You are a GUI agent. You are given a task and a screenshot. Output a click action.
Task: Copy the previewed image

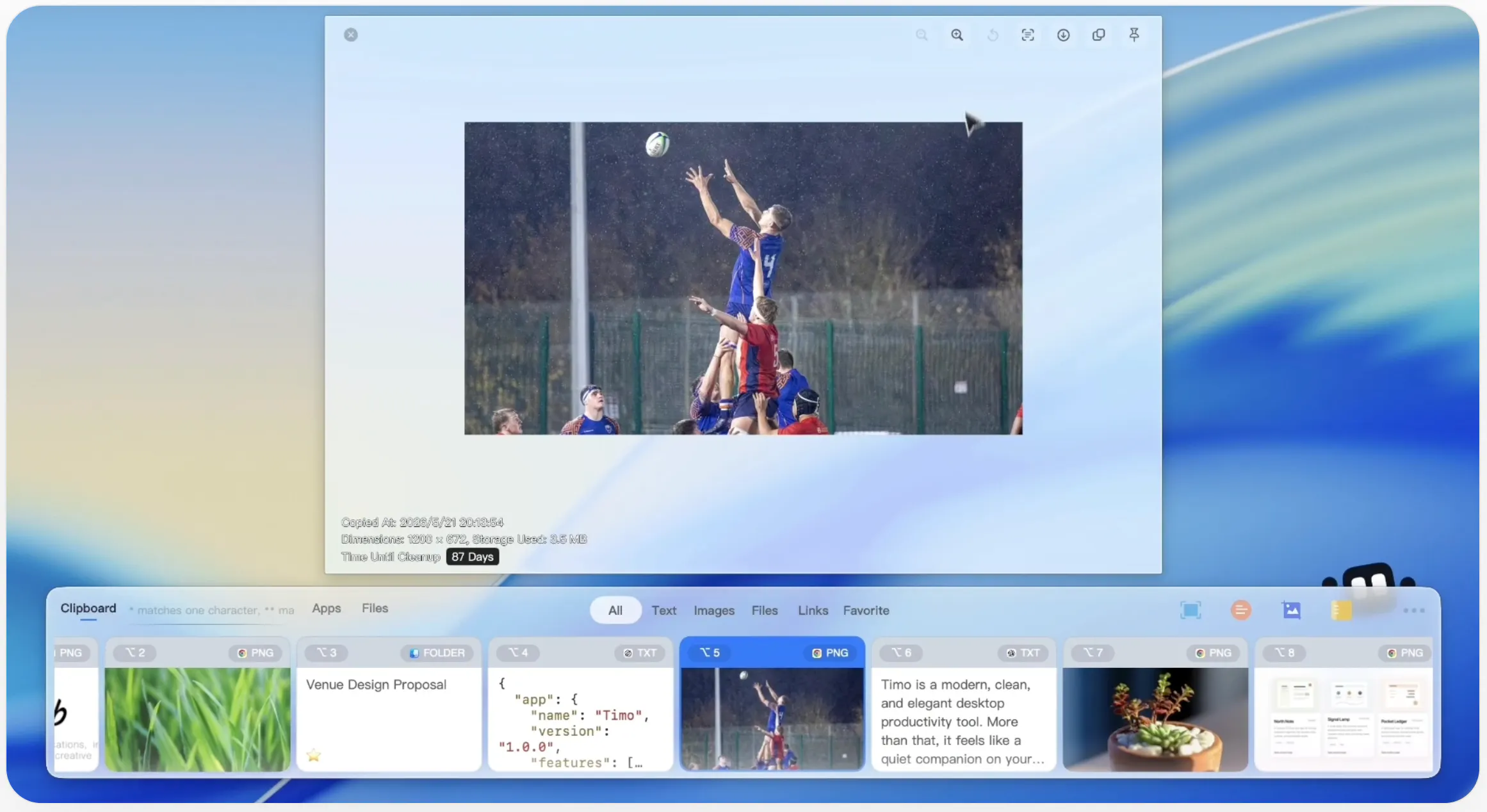point(1099,35)
